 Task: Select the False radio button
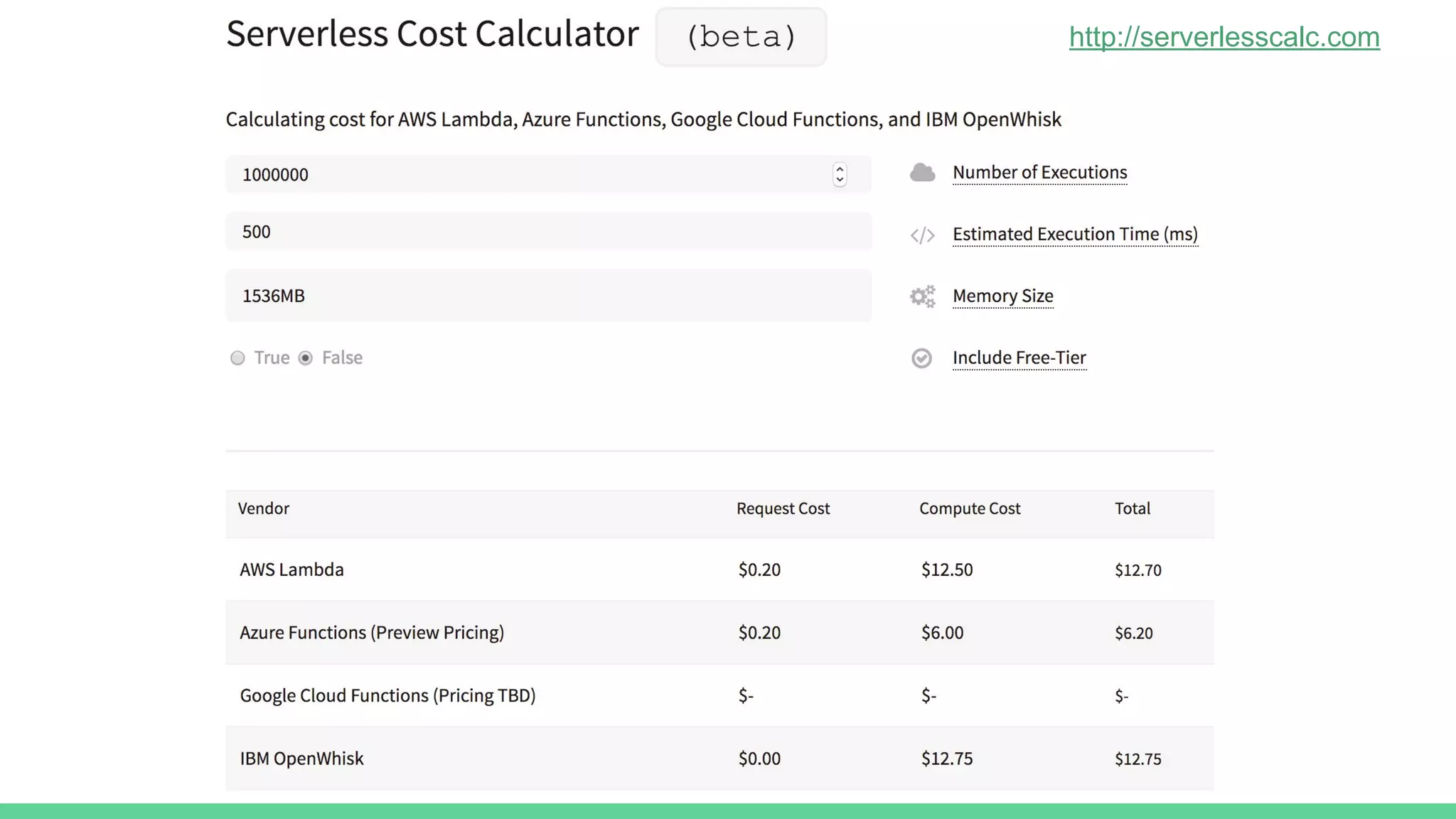click(x=306, y=358)
